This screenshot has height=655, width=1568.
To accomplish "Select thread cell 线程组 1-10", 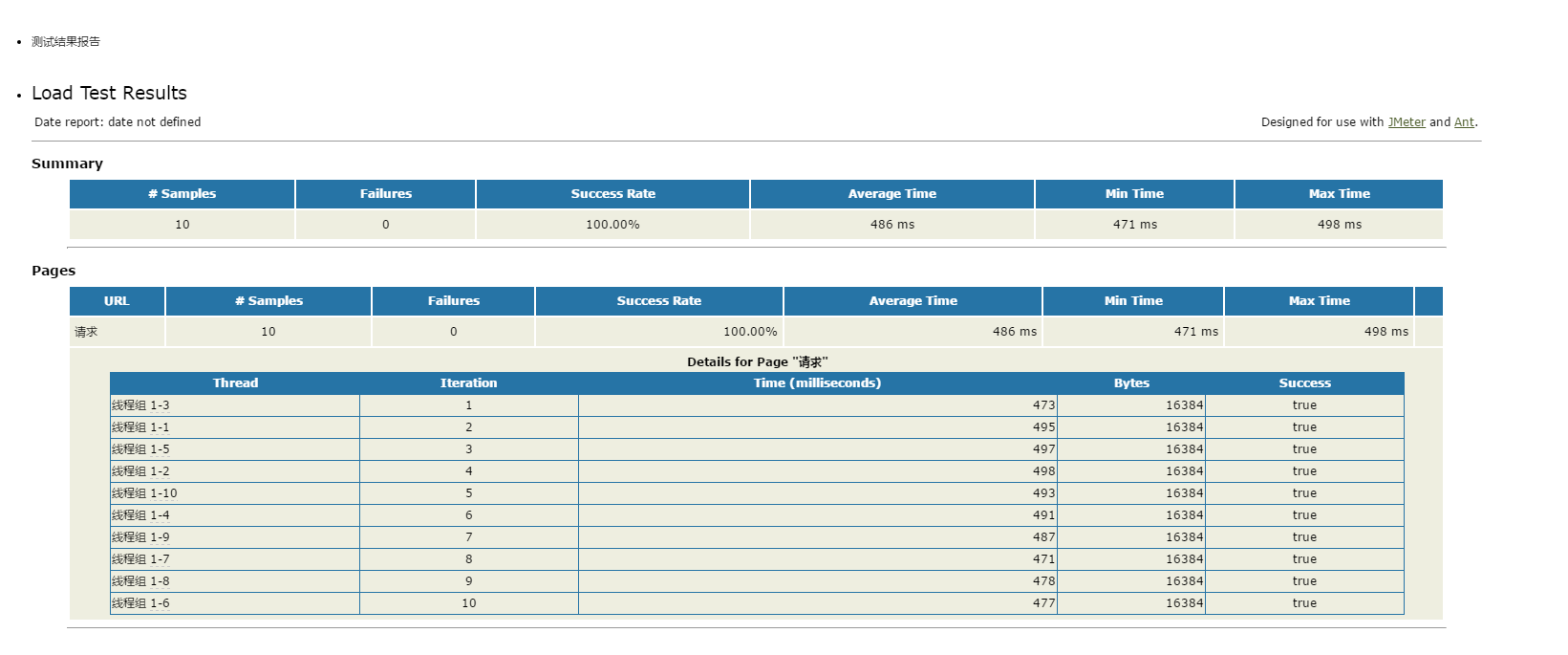I will [x=235, y=493].
